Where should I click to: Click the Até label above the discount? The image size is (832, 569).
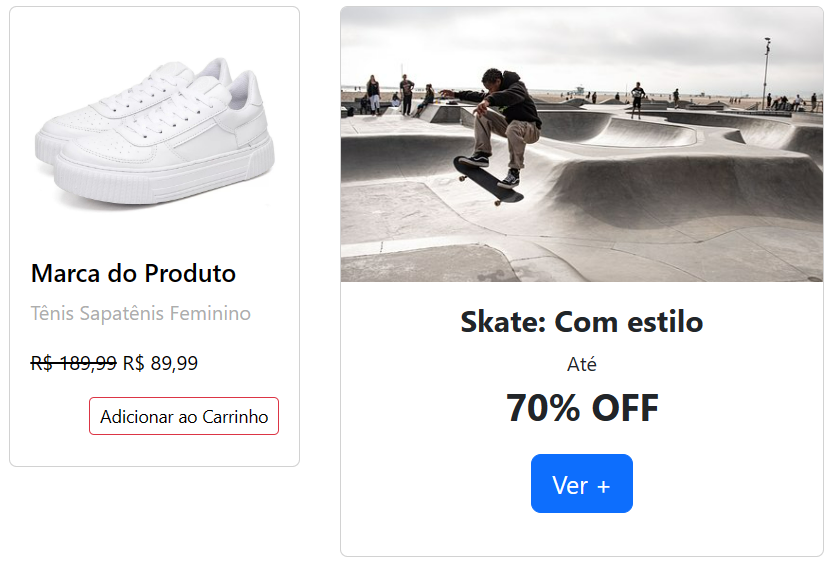581,365
